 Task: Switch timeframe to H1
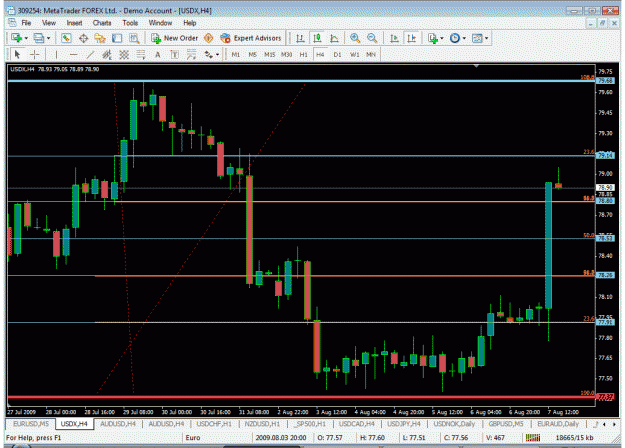(303, 55)
